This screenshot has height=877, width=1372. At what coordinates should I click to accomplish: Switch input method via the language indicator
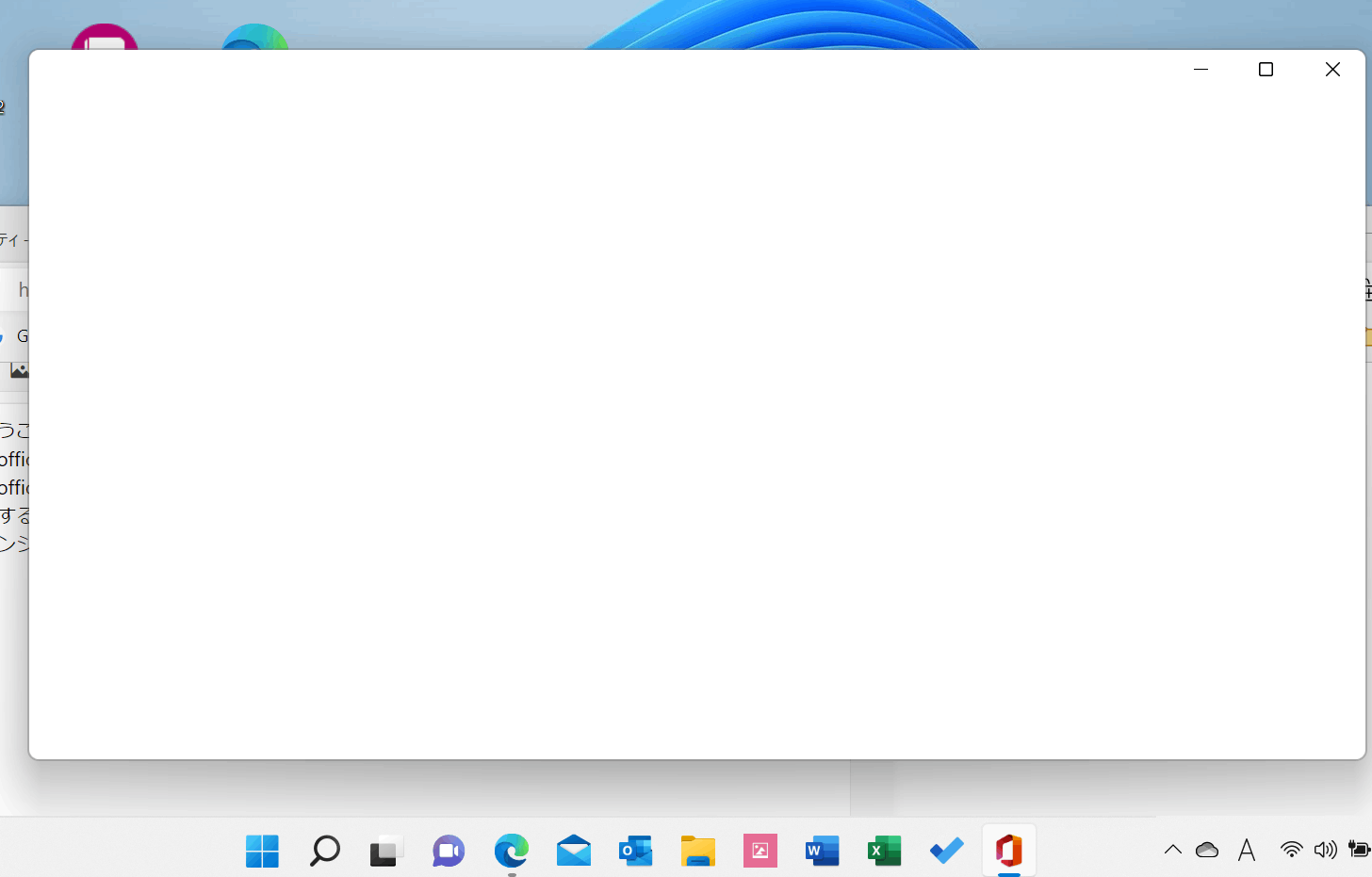point(1247,849)
